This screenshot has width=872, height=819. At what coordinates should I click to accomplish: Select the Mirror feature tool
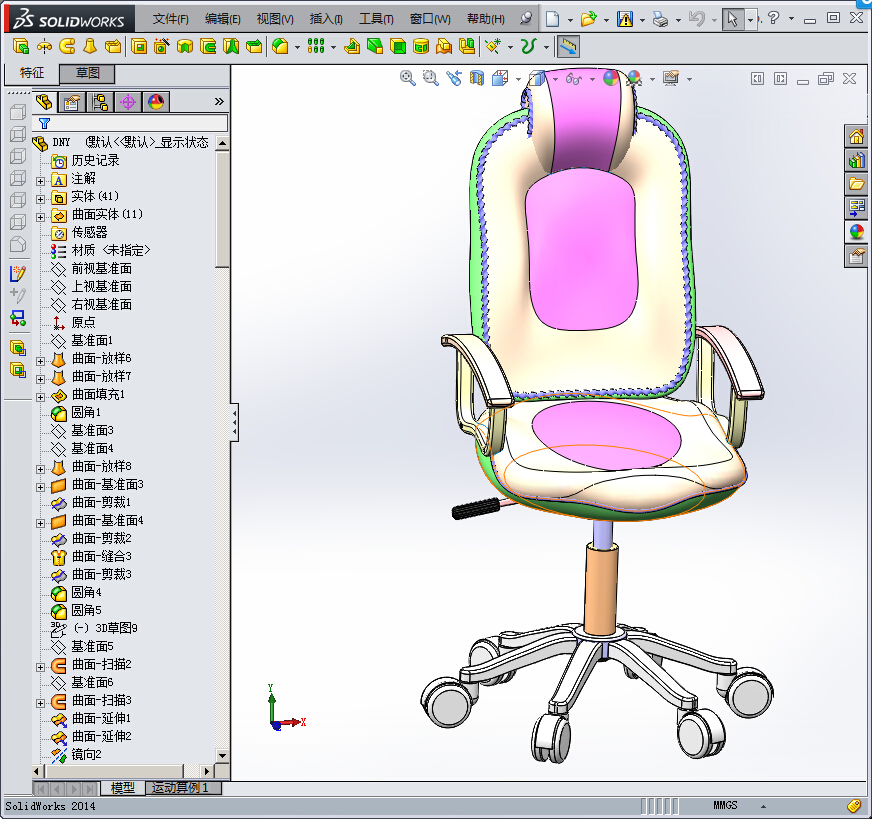[x=467, y=47]
